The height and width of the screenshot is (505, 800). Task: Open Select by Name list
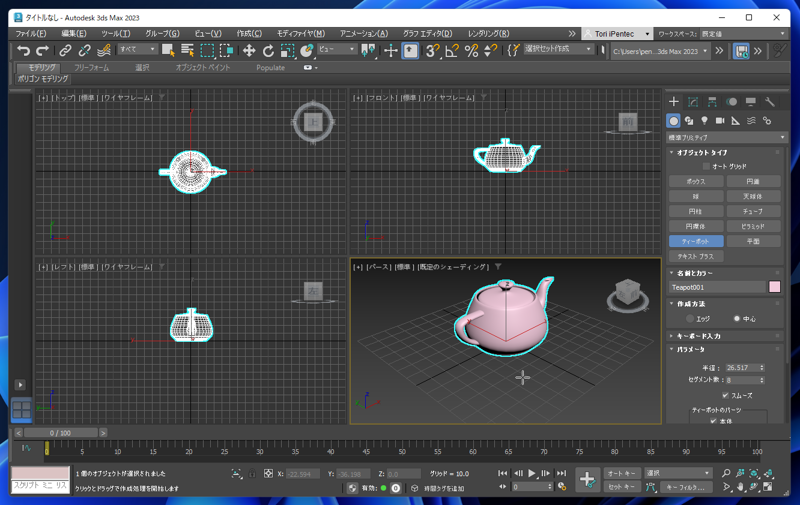[x=187, y=50]
